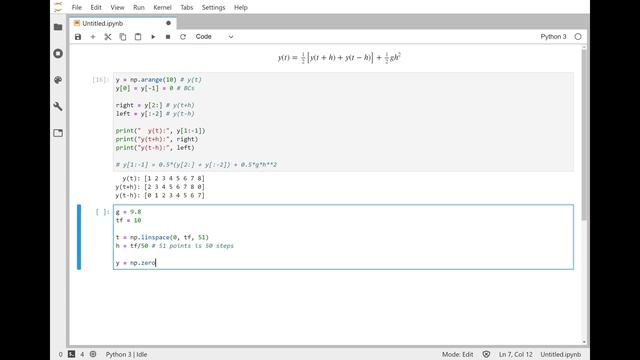Click Untitled.ipynb name in status bar
The image size is (640, 360).
pos(560,354)
